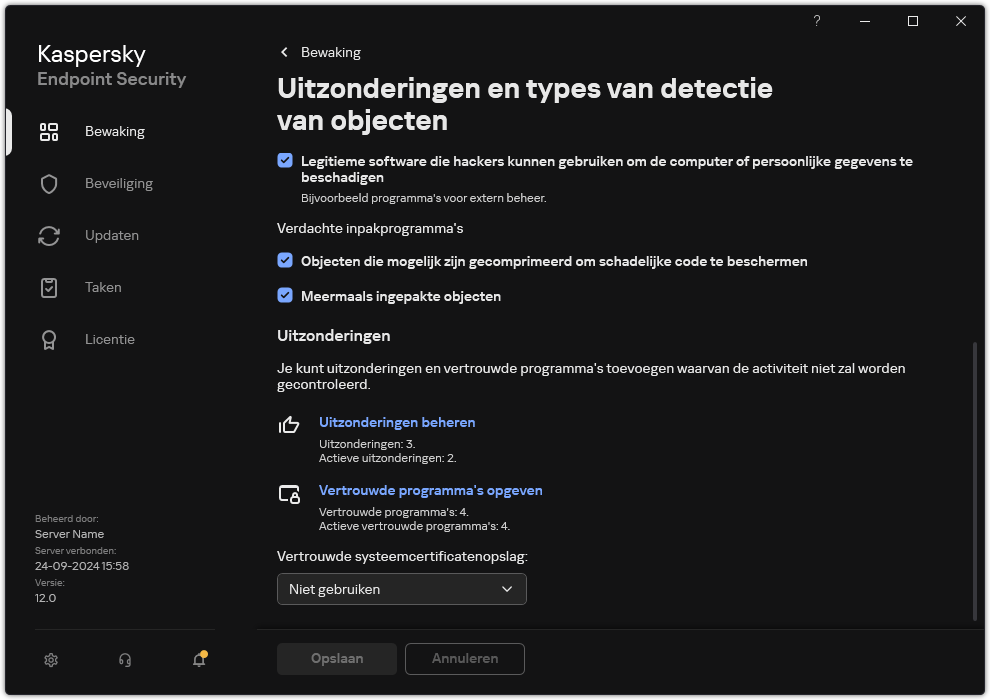Select the Bewaking grid icon in sidebar

49,131
